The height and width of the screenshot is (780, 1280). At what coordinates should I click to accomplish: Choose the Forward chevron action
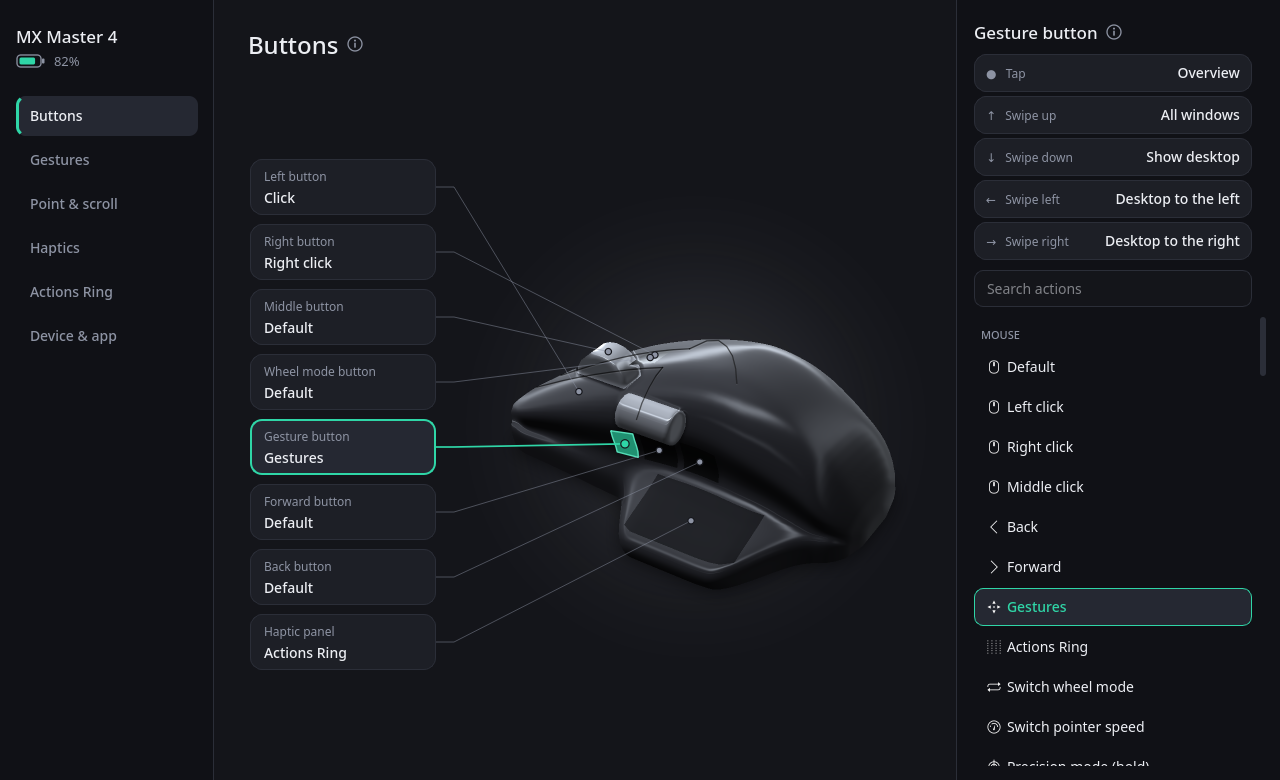pos(1113,567)
